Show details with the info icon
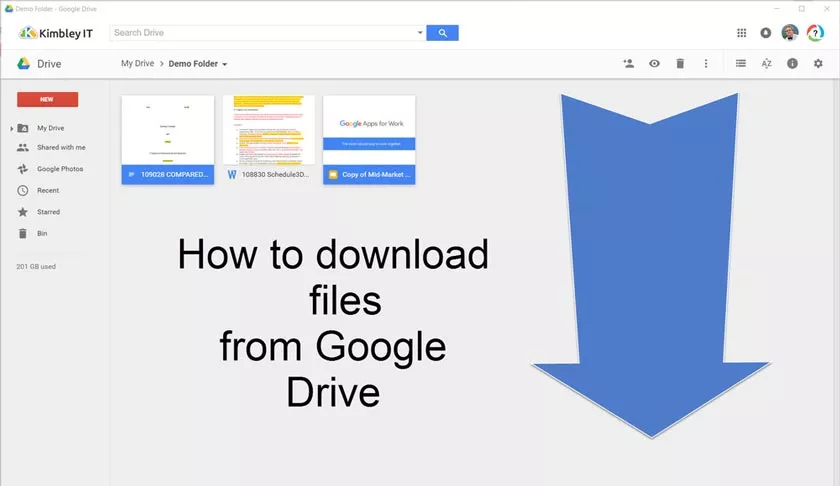Image resolution: width=840 pixels, height=486 pixels. [x=792, y=63]
